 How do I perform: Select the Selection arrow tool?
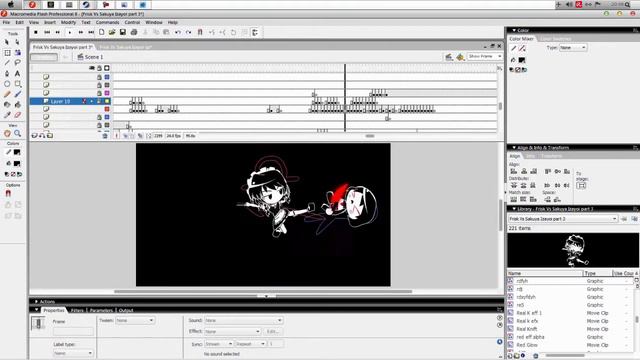(x=7, y=42)
